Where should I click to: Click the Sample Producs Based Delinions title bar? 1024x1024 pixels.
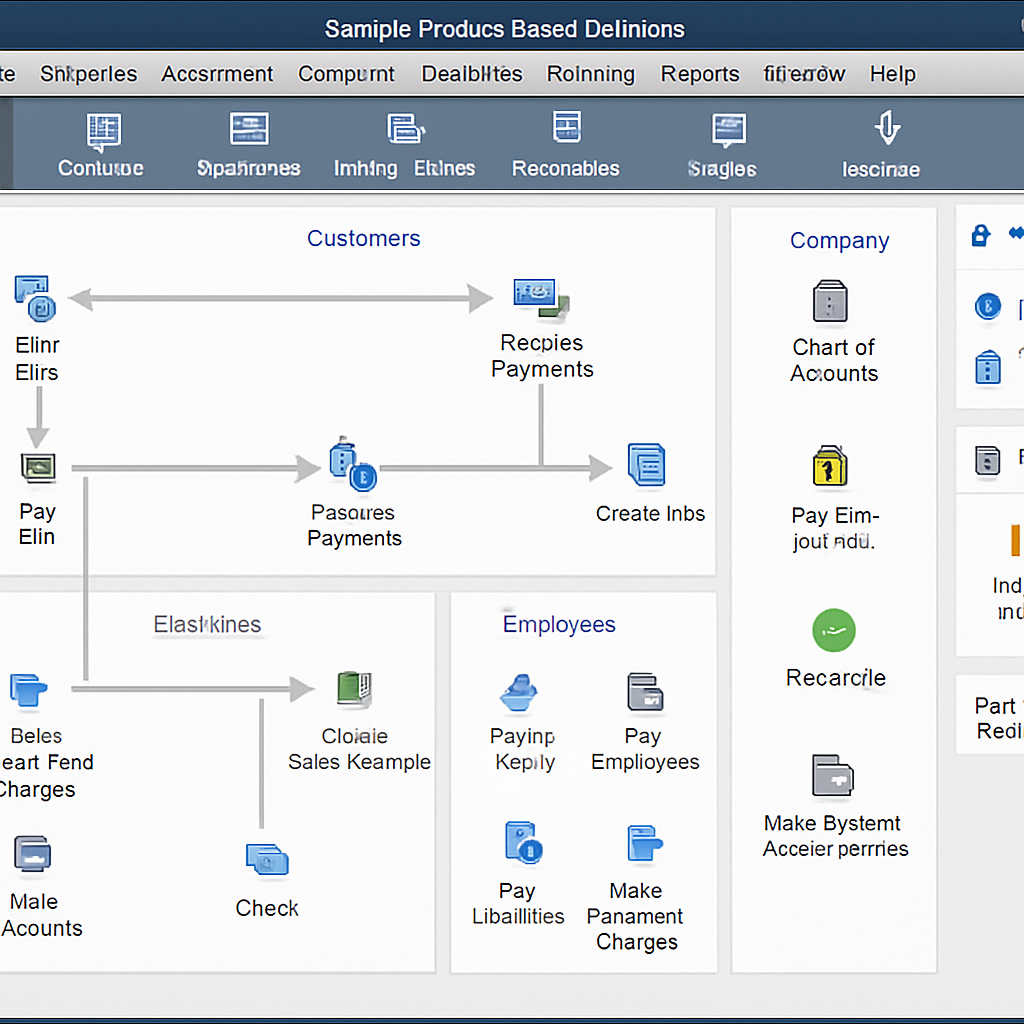tap(505, 29)
